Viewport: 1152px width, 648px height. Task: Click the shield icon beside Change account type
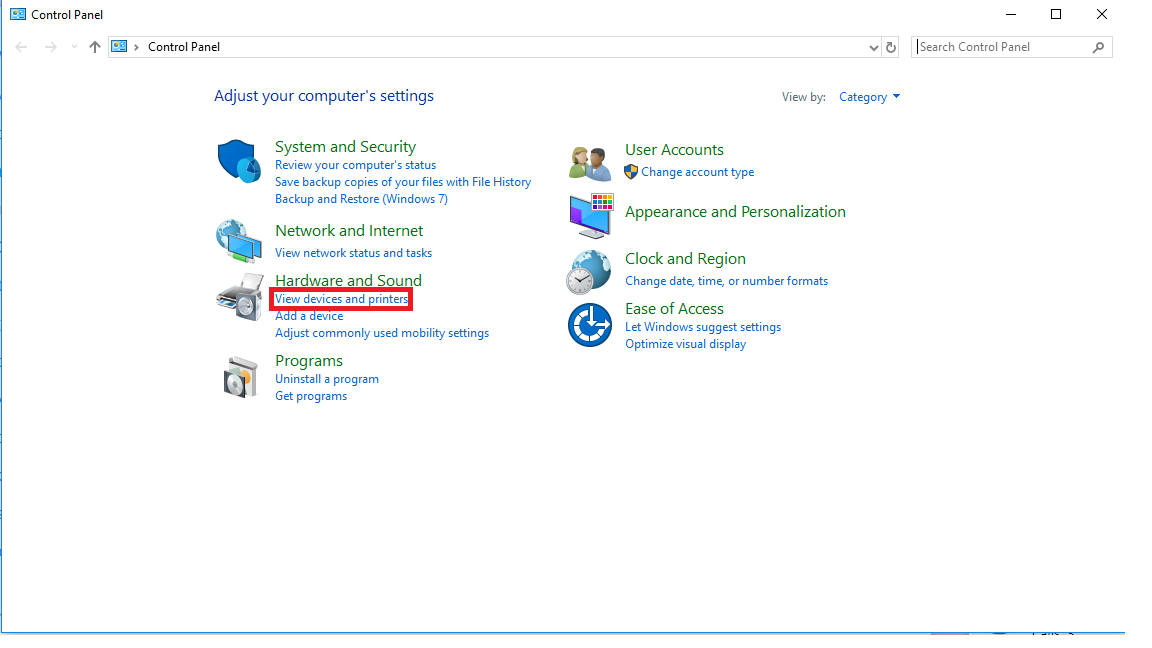tap(631, 172)
